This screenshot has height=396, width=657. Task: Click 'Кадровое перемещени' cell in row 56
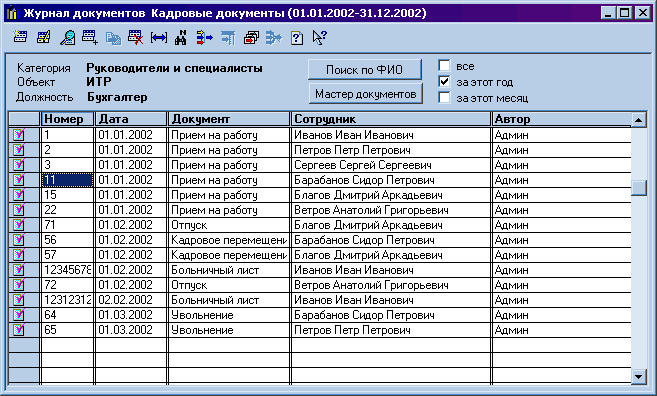tap(229, 240)
